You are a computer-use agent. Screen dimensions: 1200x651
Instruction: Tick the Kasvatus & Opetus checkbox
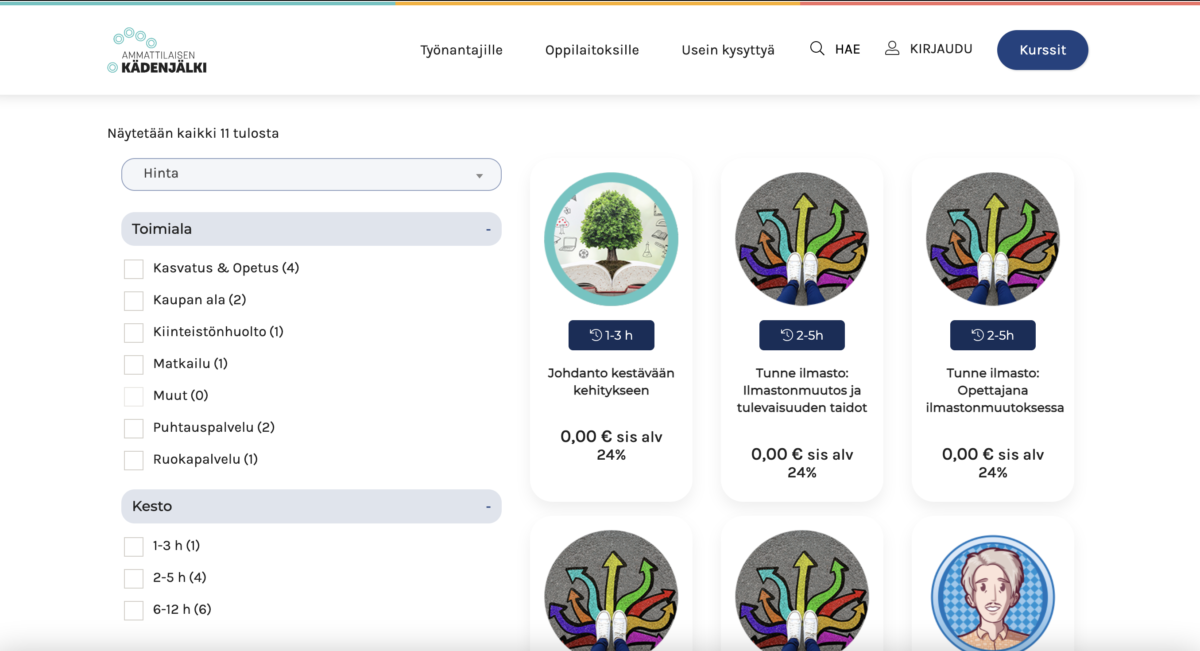tap(134, 269)
